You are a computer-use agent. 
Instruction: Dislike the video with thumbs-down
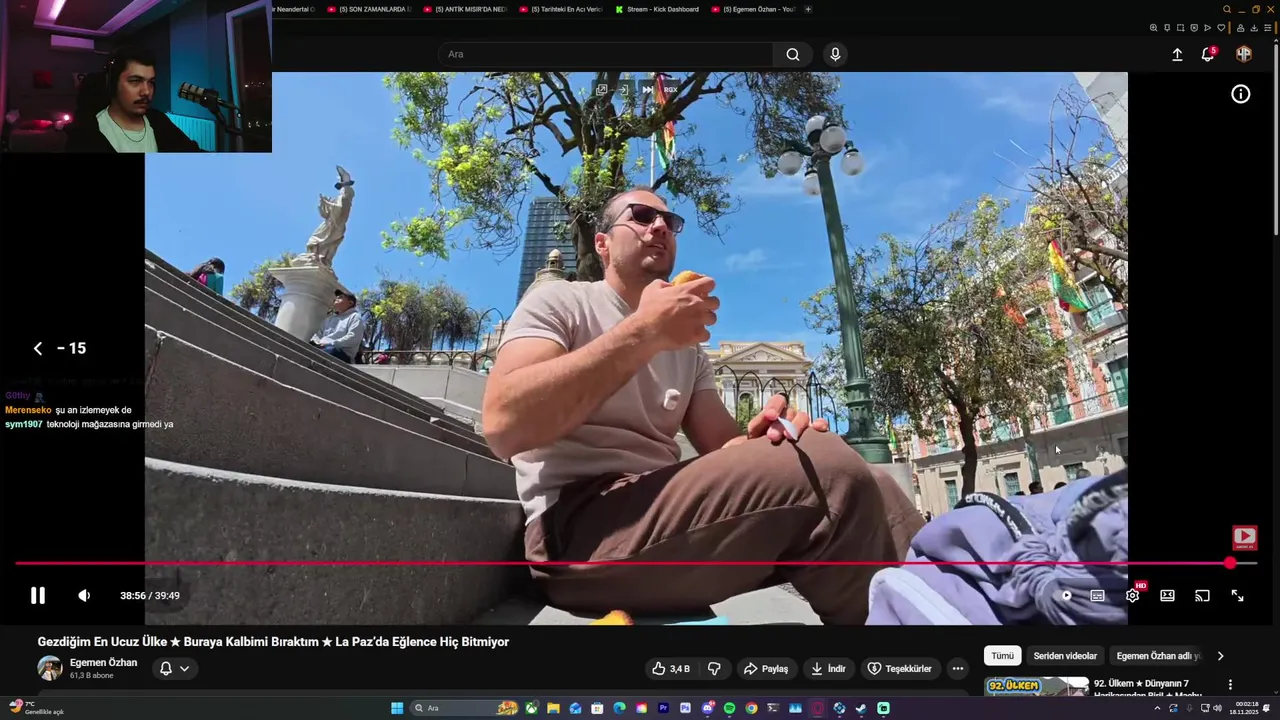click(x=714, y=668)
